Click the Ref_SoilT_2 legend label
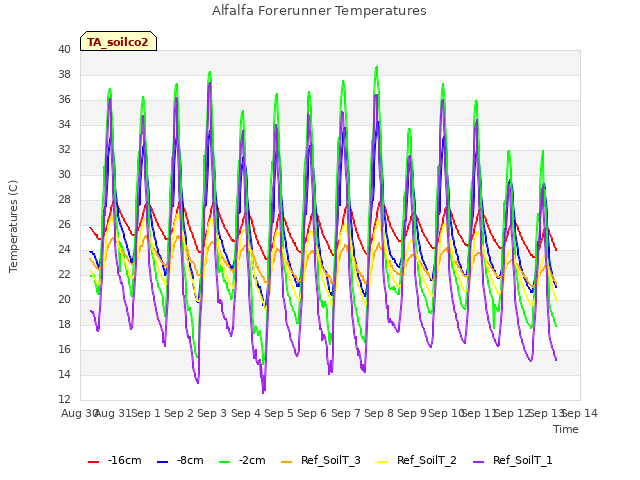Viewport: 640px width, 480px height. [427, 460]
